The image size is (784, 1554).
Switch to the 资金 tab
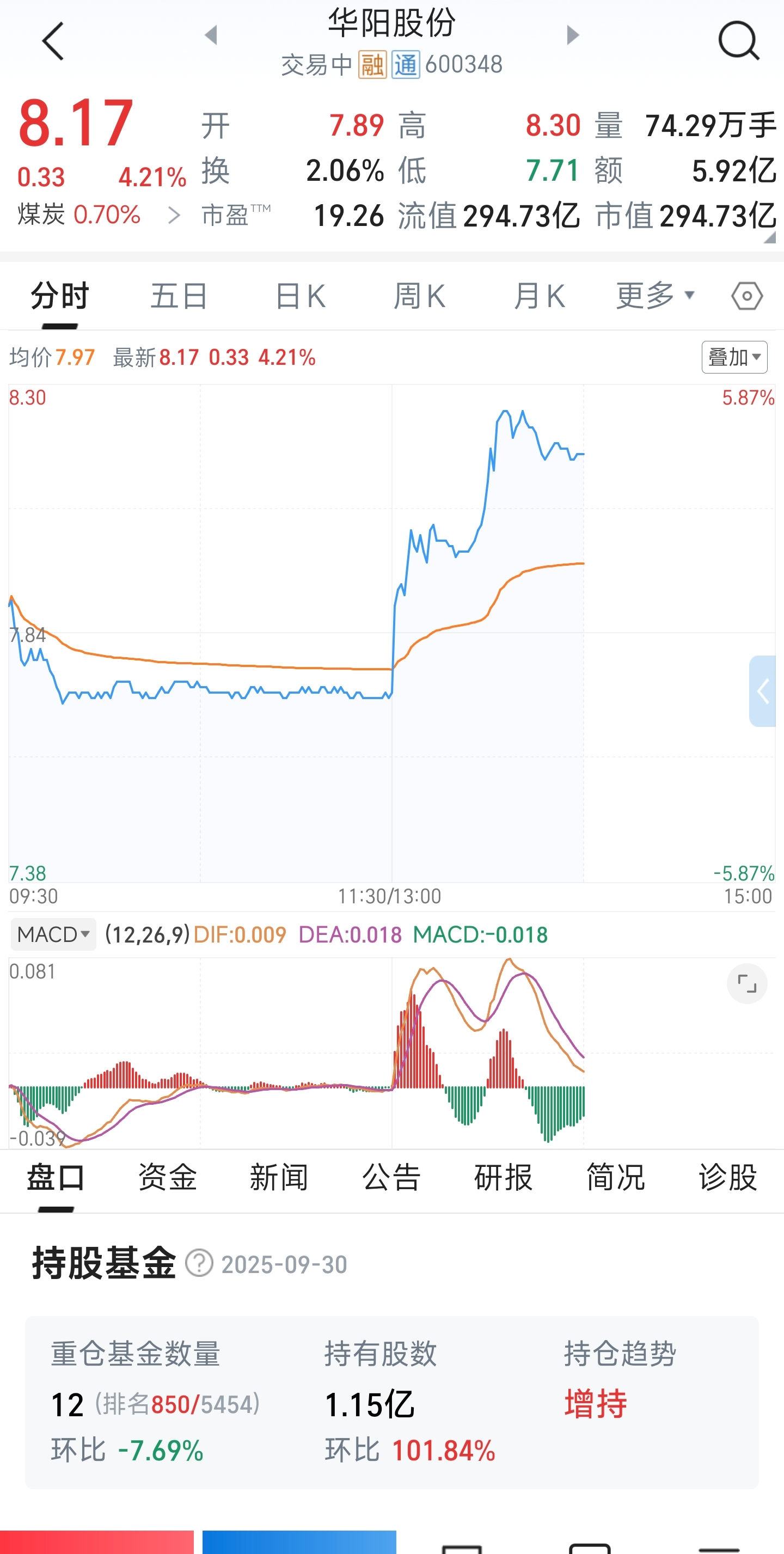[x=168, y=1177]
